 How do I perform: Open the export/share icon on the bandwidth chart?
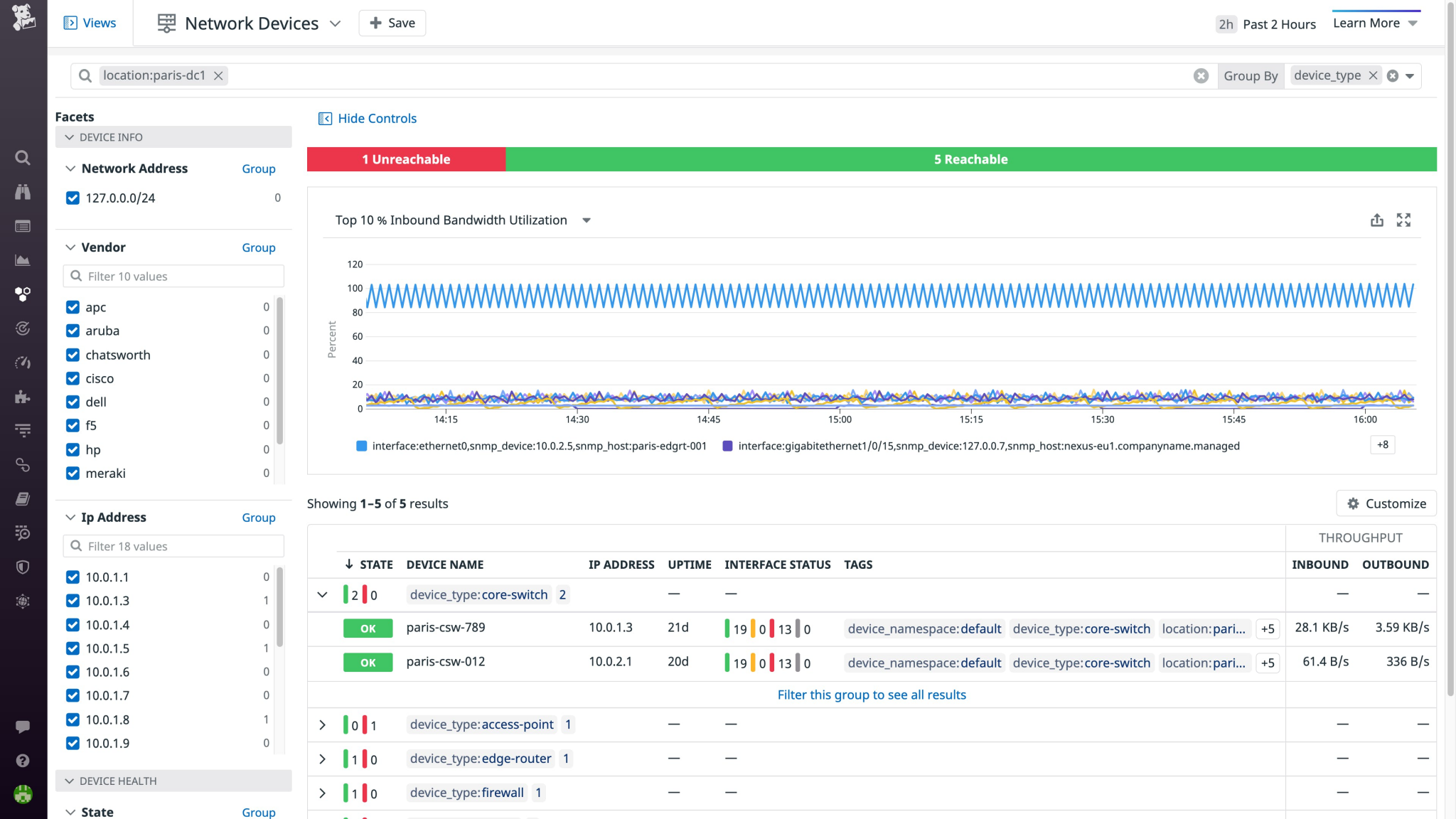(1377, 220)
